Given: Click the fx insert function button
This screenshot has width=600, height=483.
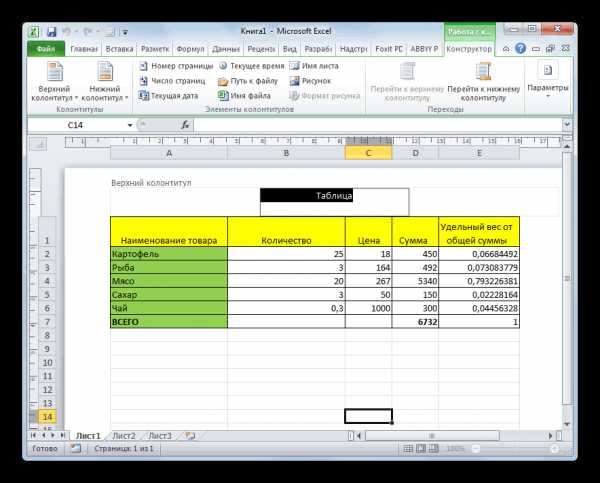Looking at the screenshot, I should [x=185, y=125].
